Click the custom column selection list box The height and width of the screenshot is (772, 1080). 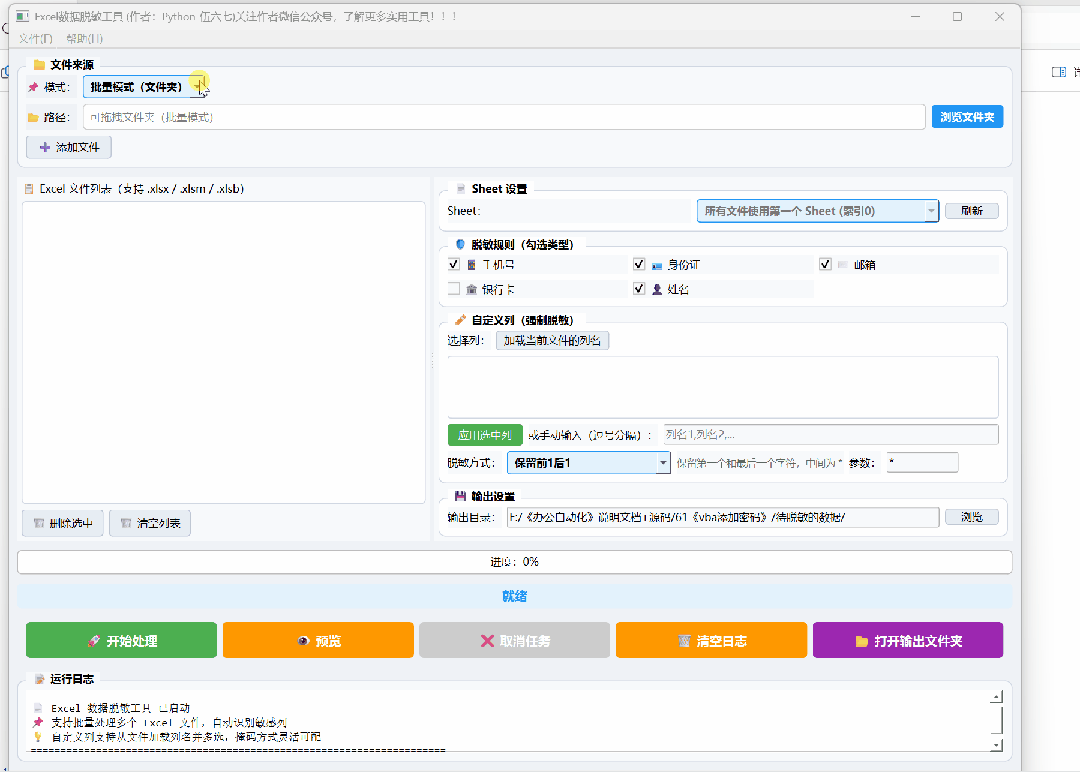[x=723, y=387]
